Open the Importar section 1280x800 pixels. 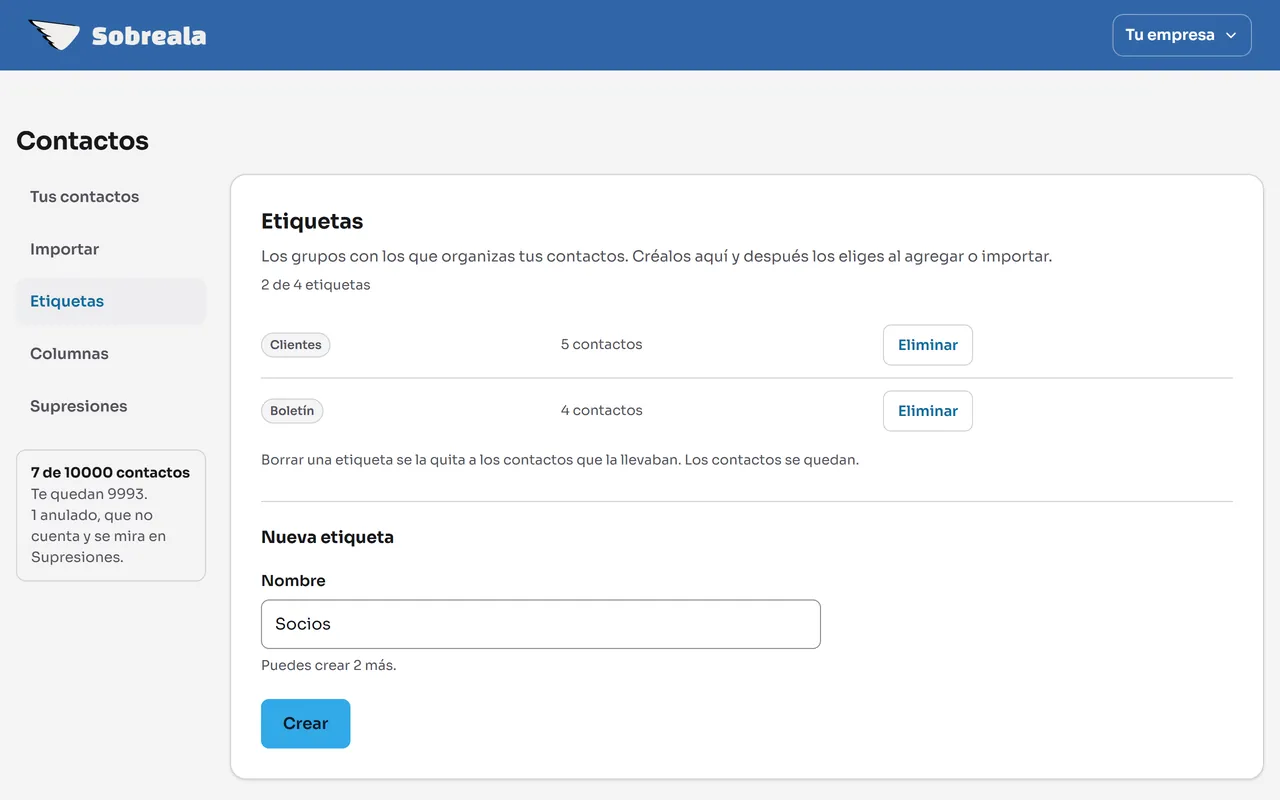tap(110, 249)
